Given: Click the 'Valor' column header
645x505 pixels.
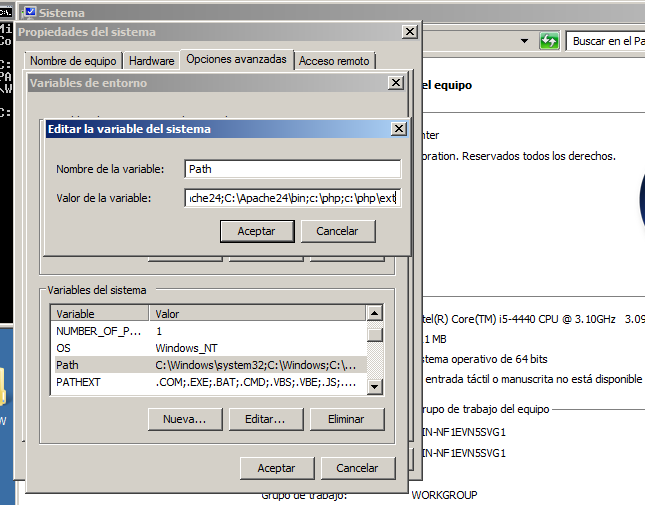Looking at the screenshot, I should coord(257,314).
